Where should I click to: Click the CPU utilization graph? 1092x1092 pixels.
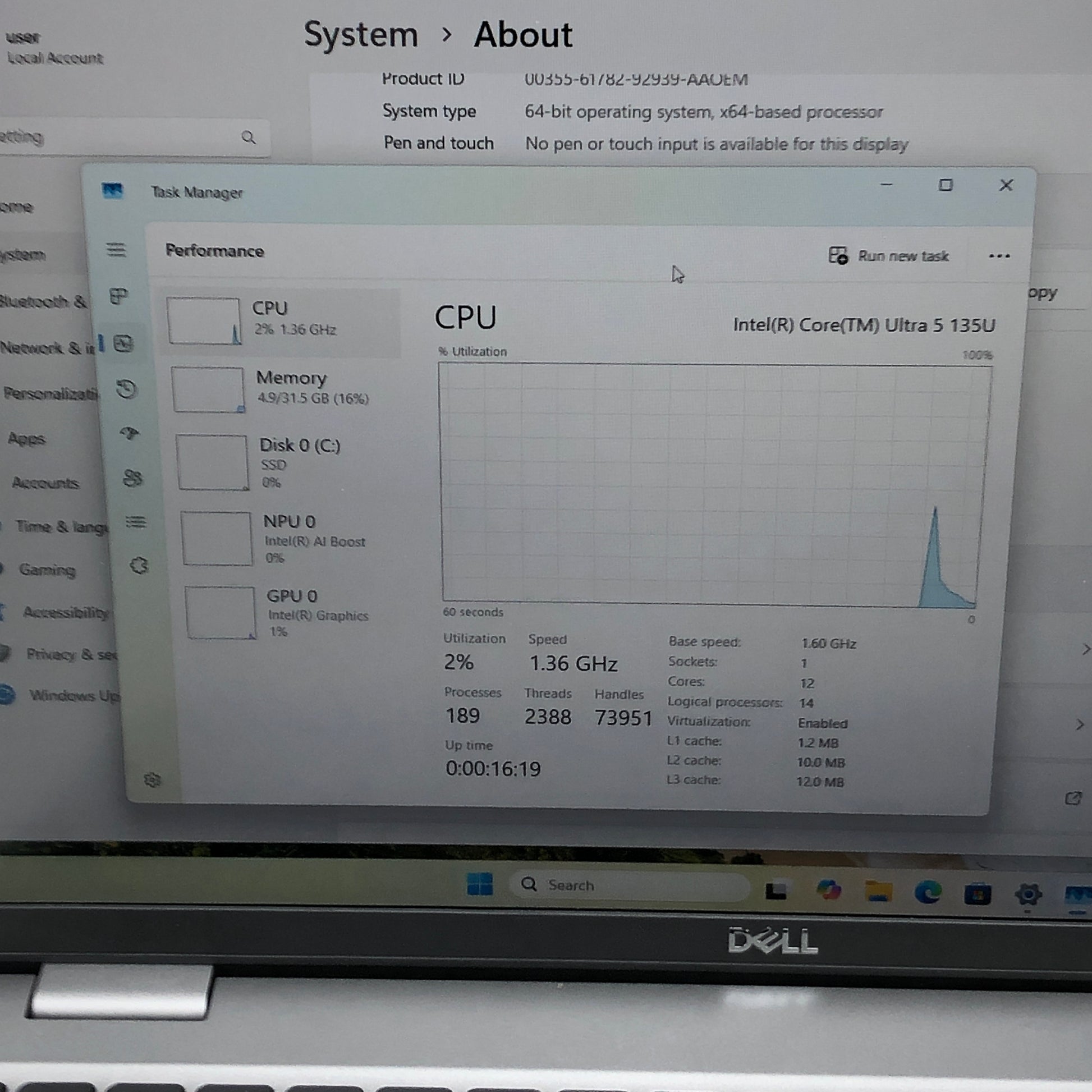pyautogui.click(x=714, y=485)
